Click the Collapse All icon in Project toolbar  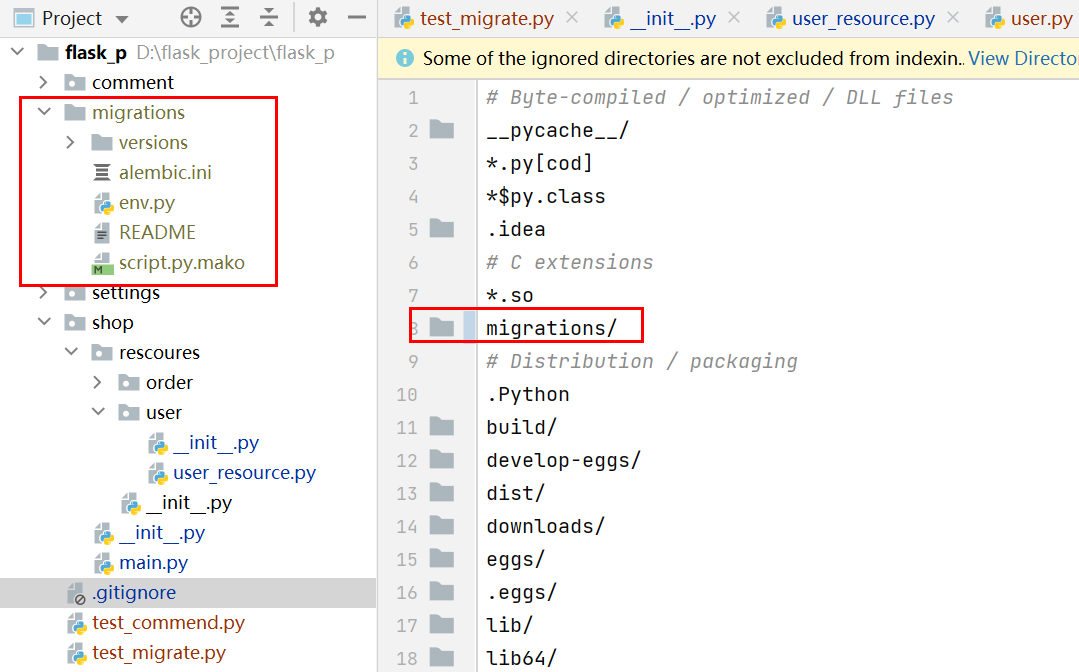(x=269, y=17)
